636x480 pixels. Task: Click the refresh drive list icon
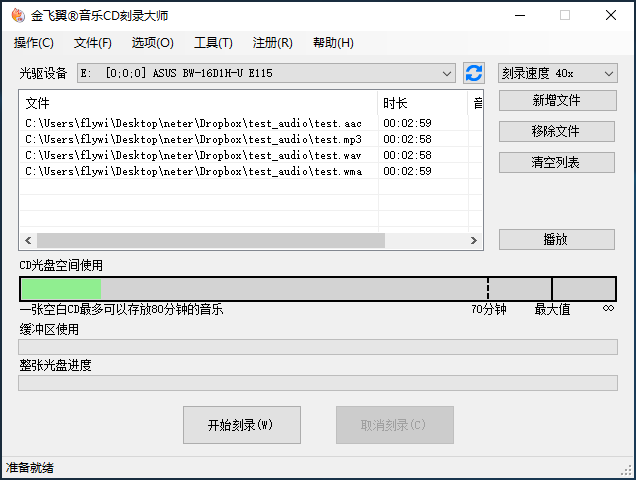click(473, 73)
